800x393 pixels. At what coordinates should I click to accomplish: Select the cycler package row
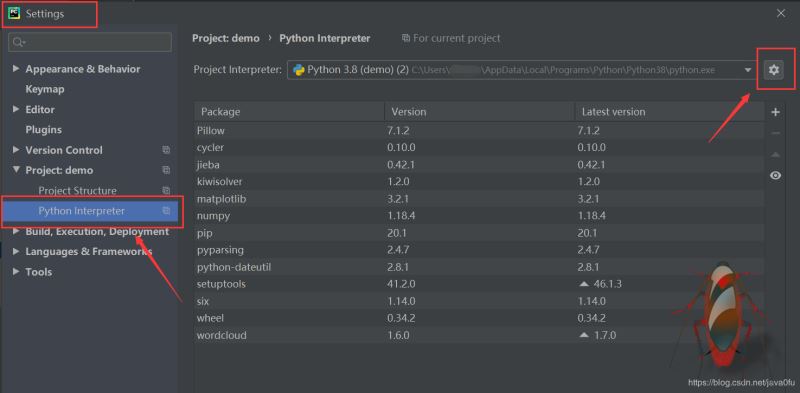[479, 148]
